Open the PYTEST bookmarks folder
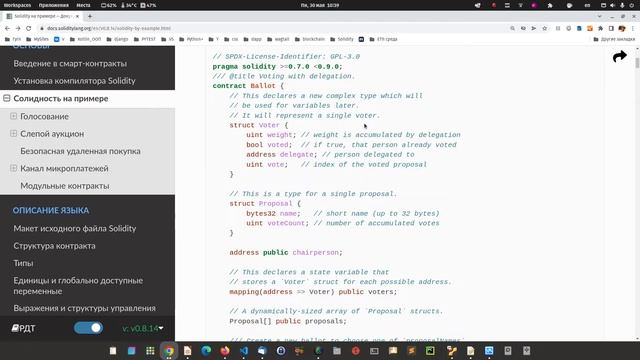The height and width of the screenshot is (360, 640). click(x=144, y=39)
